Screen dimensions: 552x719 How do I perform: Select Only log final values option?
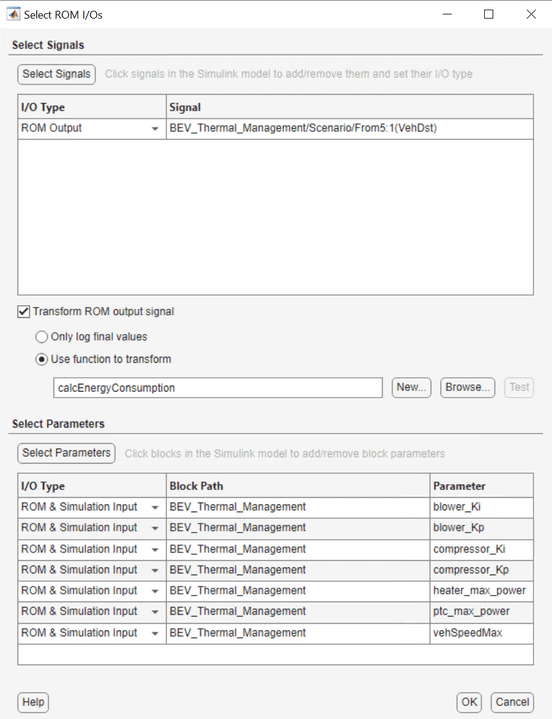tap(41, 337)
